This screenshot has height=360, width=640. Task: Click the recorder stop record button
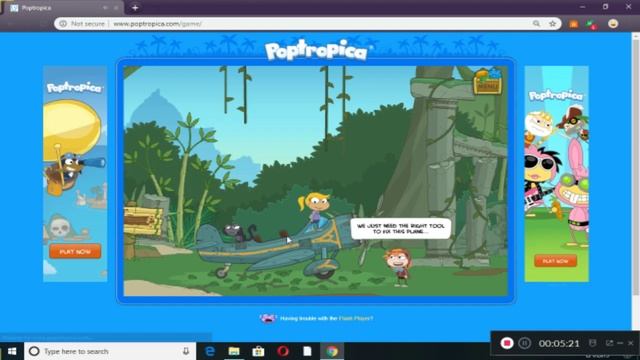[x=507, y=343]
